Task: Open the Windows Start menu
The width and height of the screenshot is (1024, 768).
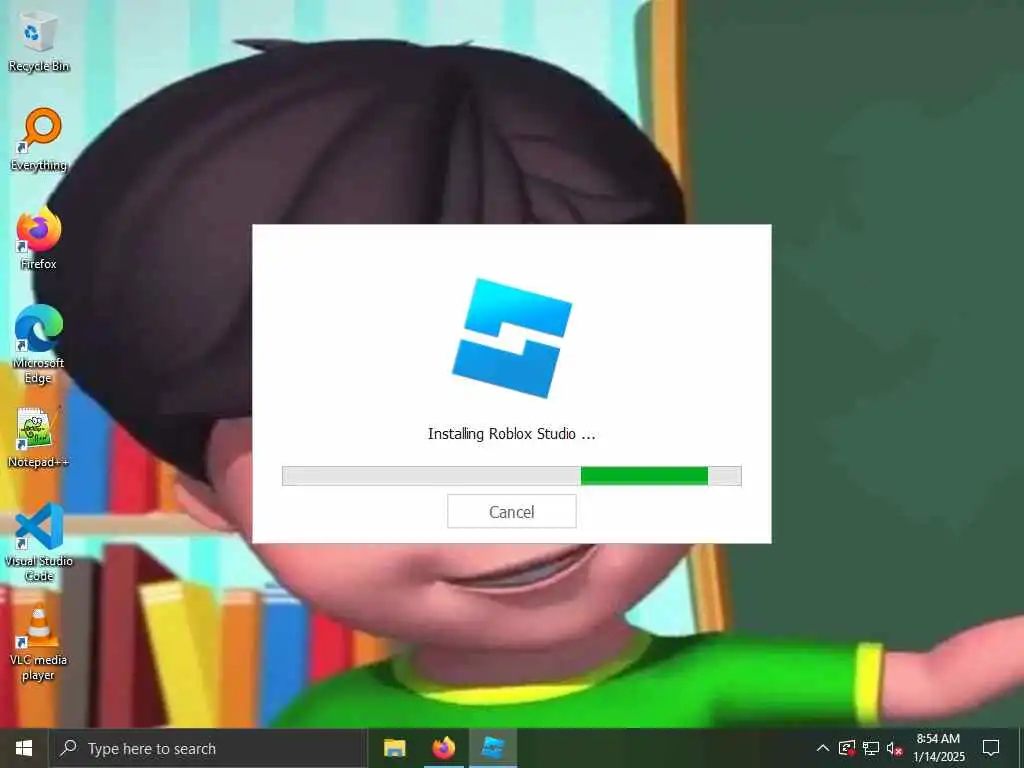Action: pos(24,748)
